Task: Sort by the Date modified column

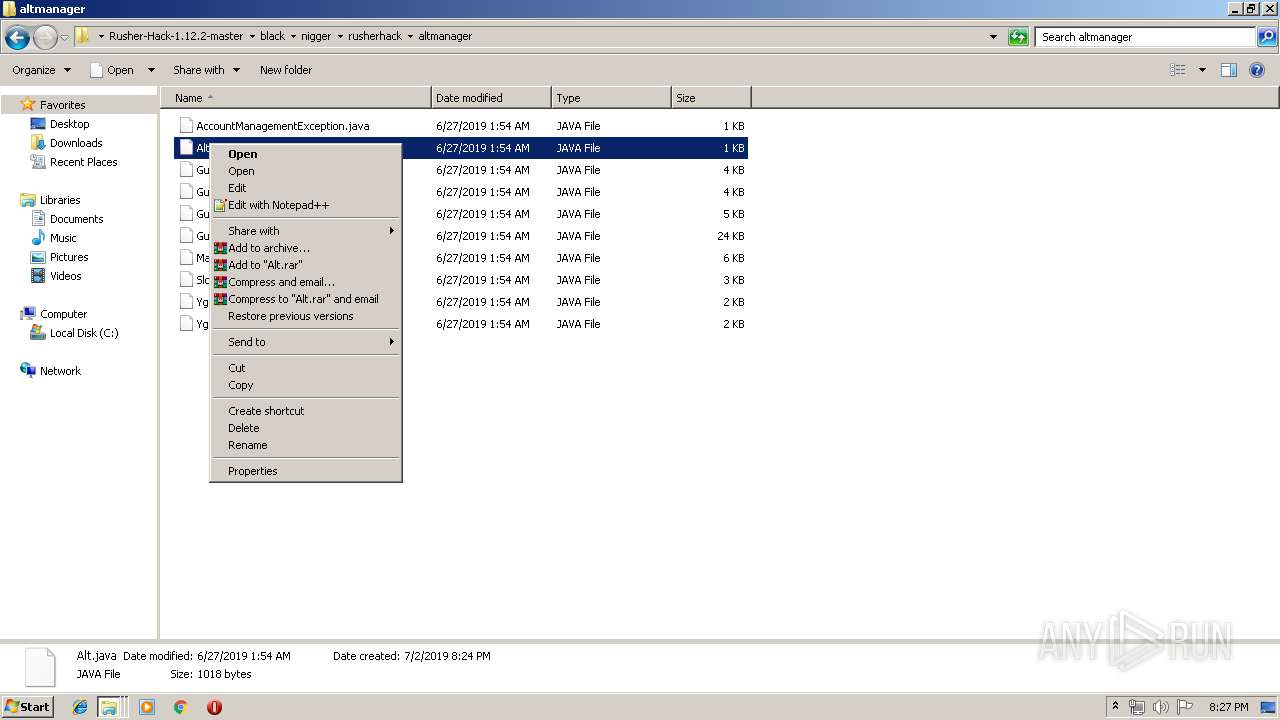Action: pos(491,98)
